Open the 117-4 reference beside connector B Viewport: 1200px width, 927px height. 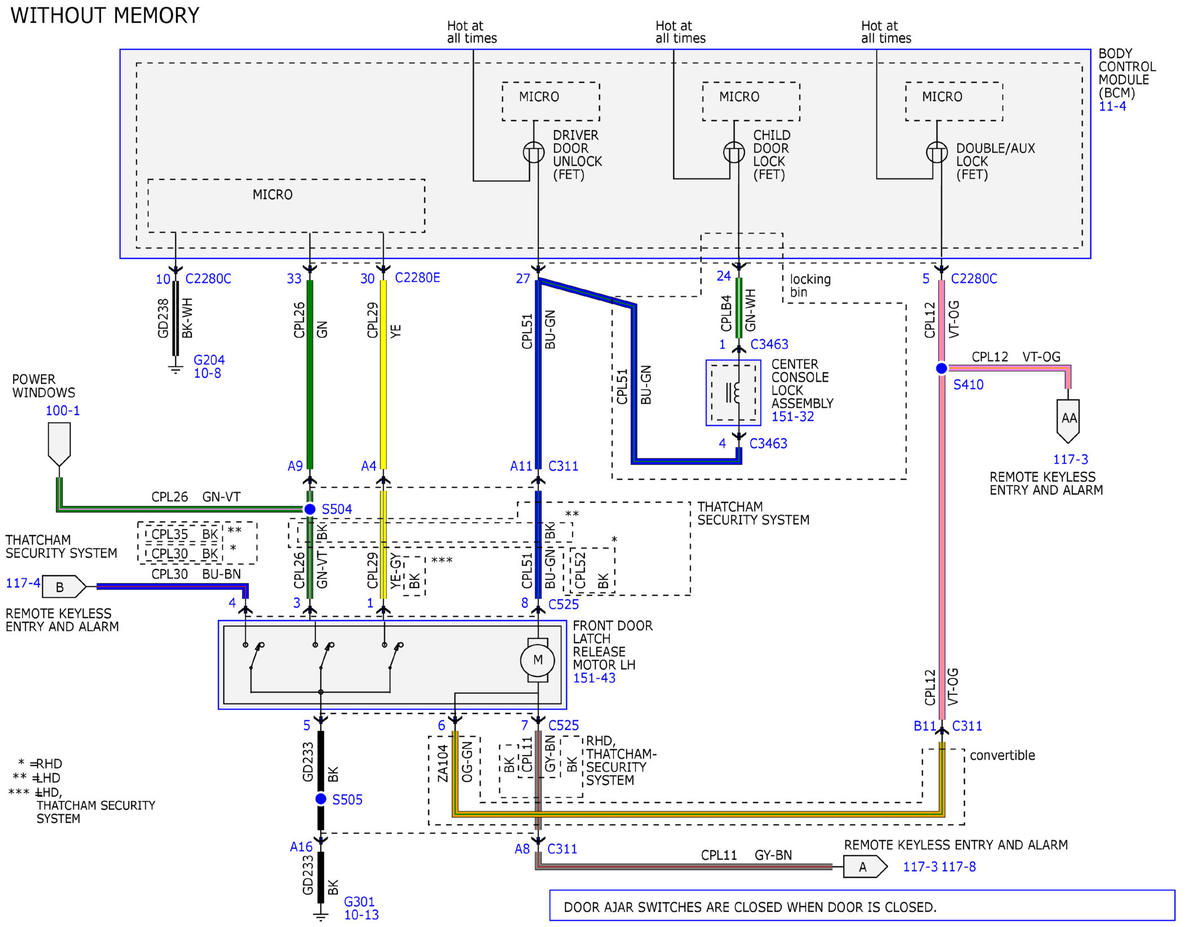pos(22,582)
